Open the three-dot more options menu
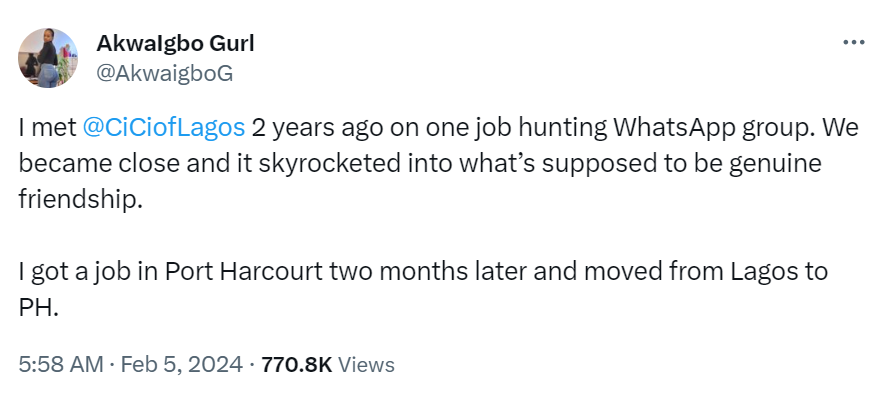 (853, 43)
